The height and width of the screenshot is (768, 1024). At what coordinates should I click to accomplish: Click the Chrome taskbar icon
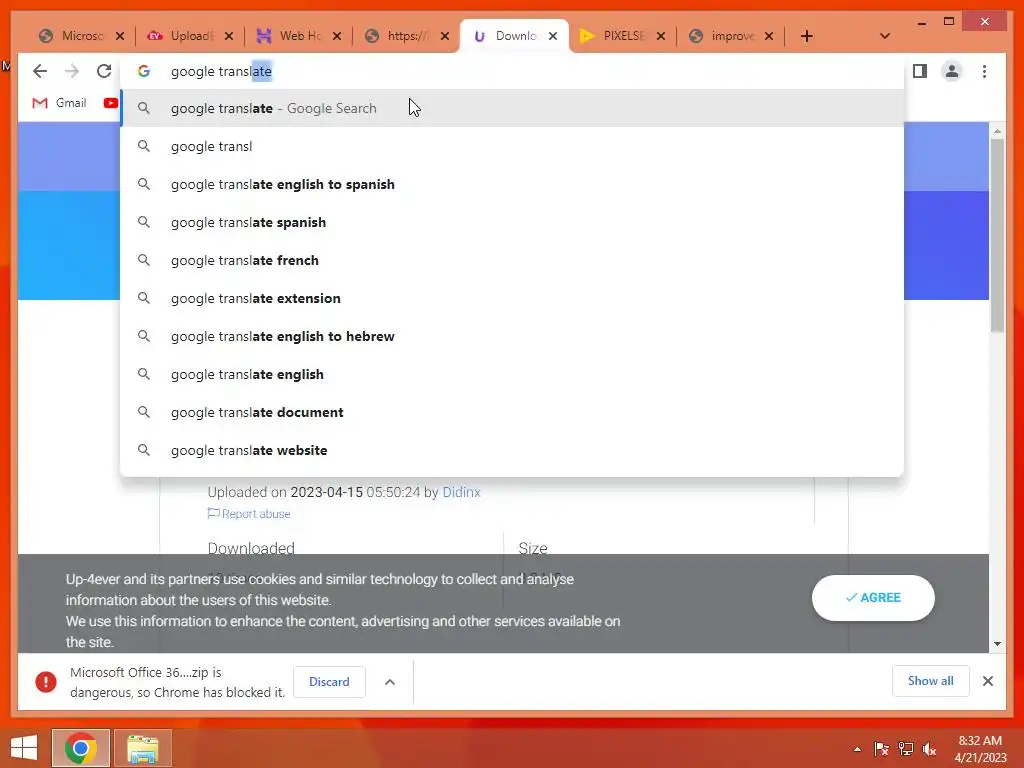click(x=80, y=748)
